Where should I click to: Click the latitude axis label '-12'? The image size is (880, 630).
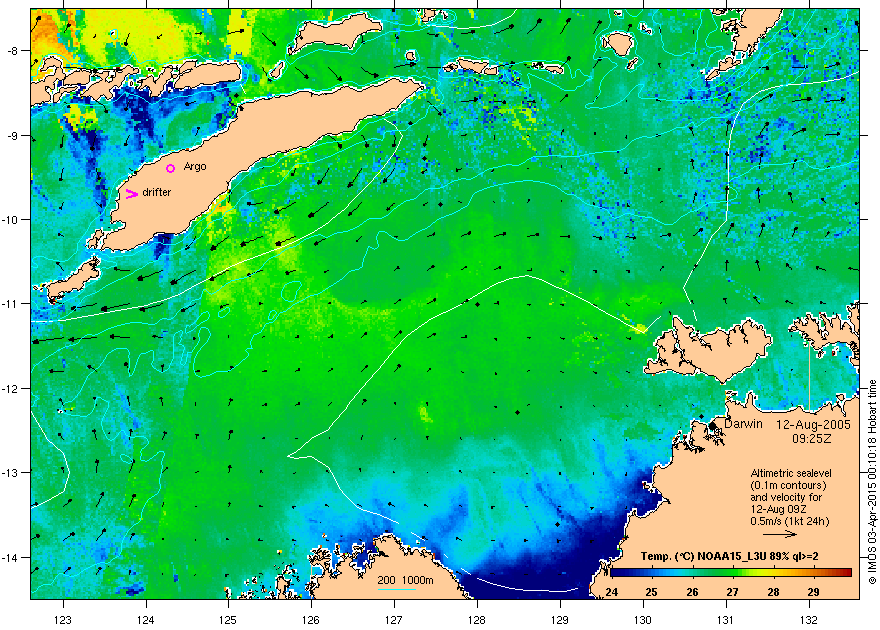coord(11,388)
